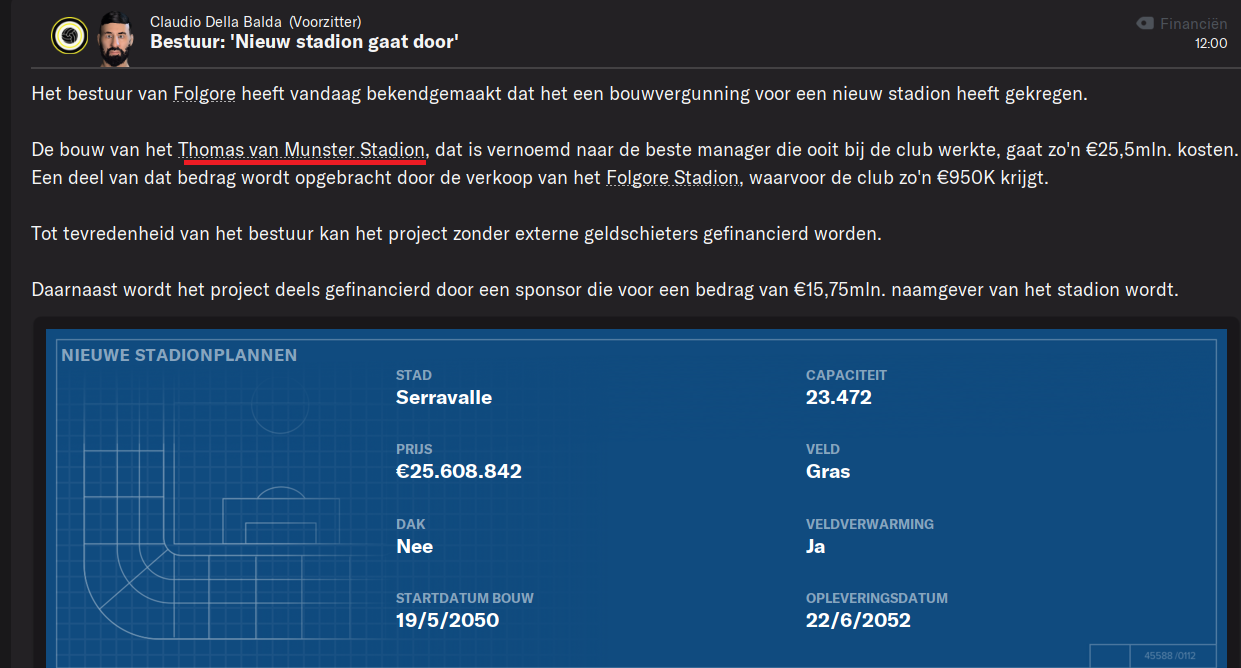1241x668 pixels.
Task: Click the start date 19/5/2050
Action: [447, 620]
